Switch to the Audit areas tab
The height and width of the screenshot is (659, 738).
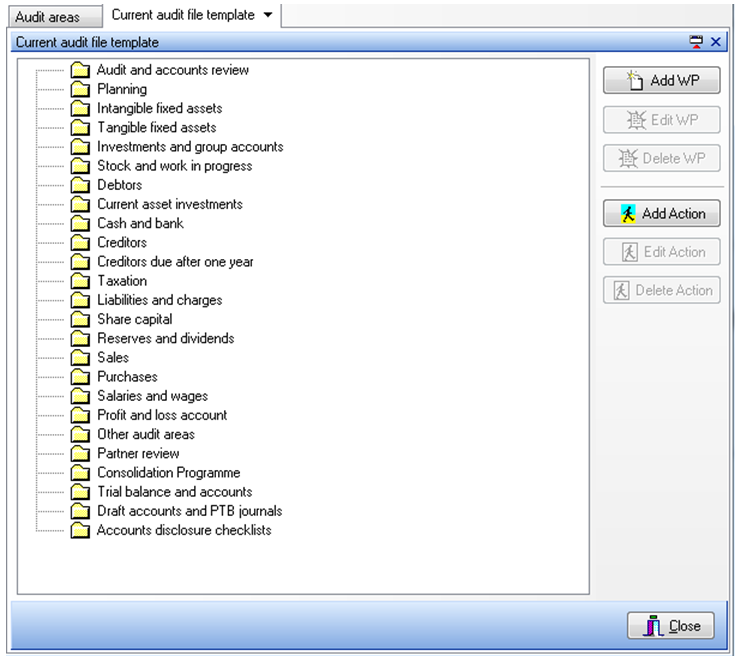[56, 17]
